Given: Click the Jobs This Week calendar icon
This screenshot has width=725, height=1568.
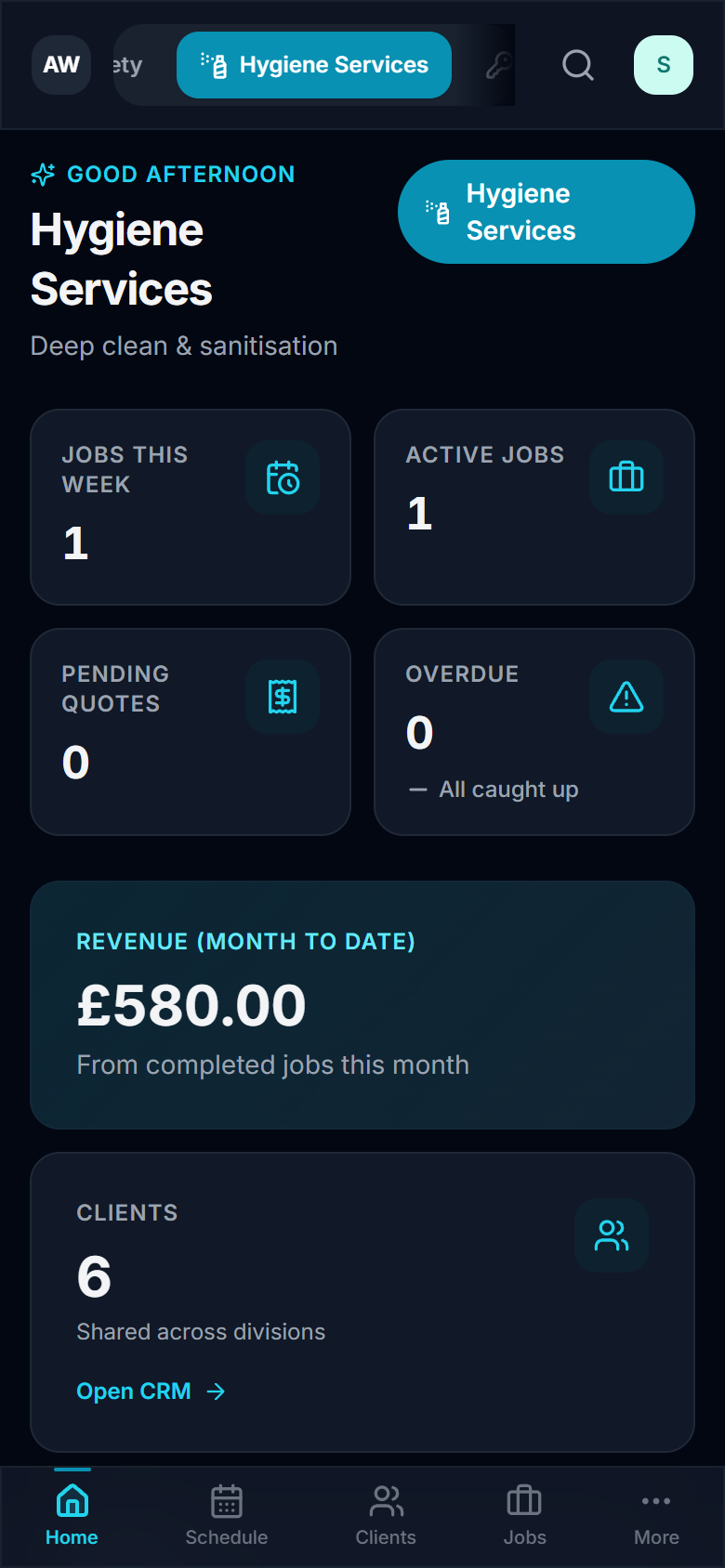Looking at the screenshot, I should click(283, 477).
